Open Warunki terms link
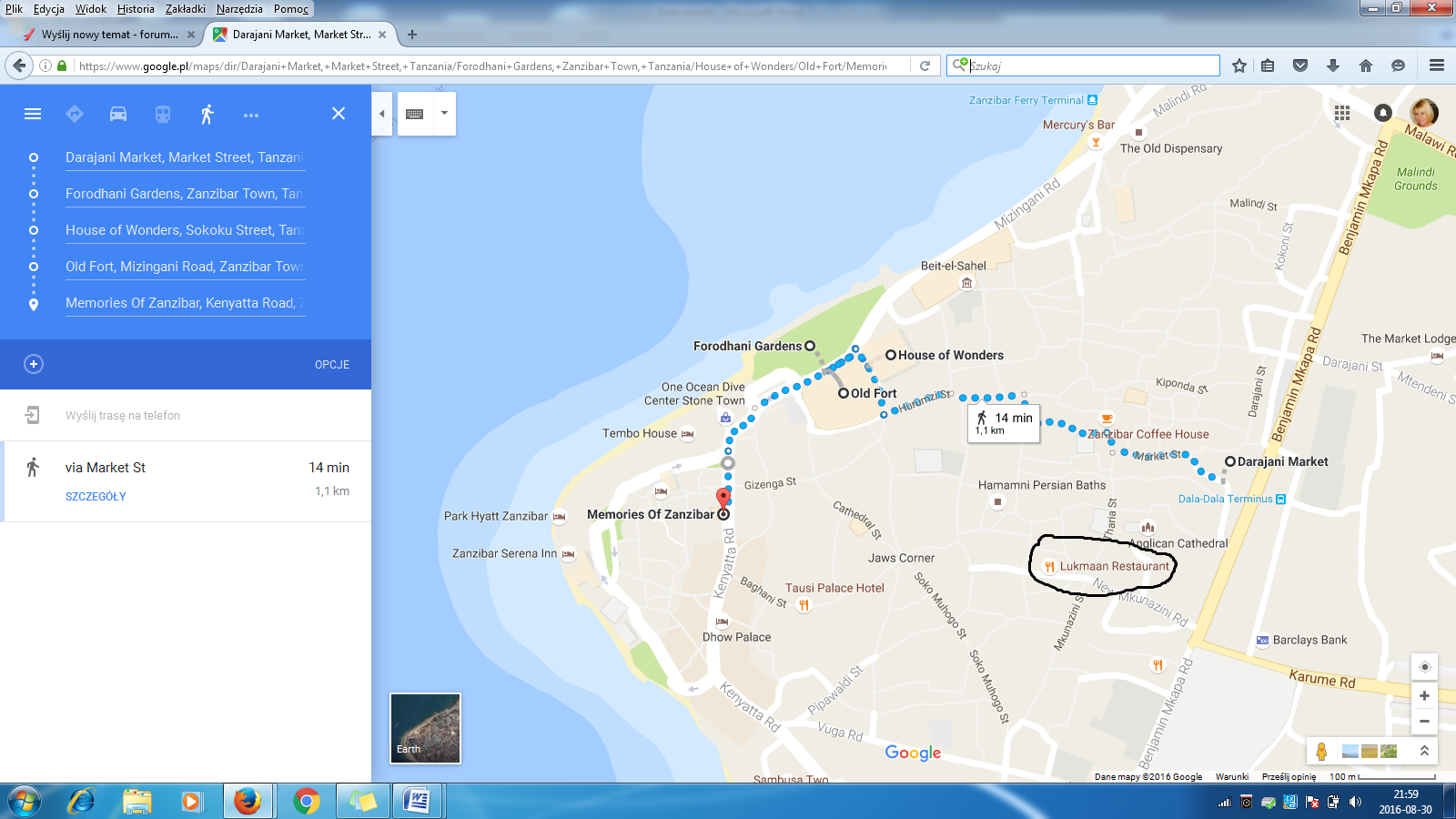Viewport: 1456px width, 819px height. pyautogui.click(x=1232, y=777)
